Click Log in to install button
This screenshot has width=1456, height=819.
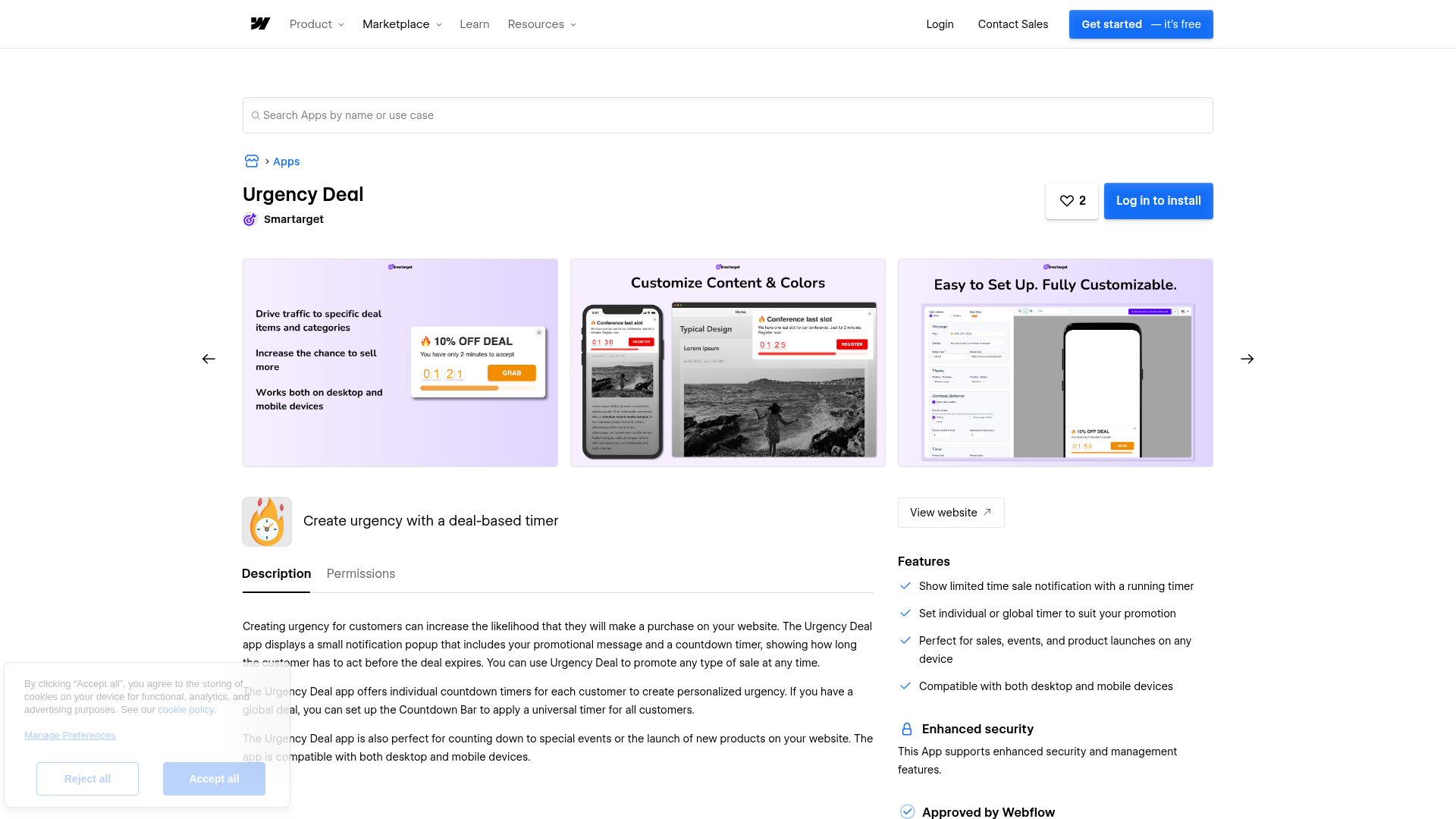click(x=1159, y=201)
